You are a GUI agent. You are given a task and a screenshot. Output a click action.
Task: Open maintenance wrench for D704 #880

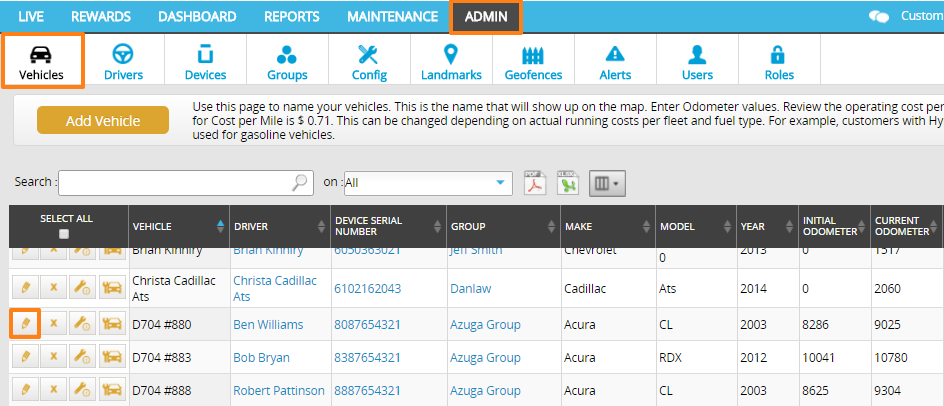(82, 324)
